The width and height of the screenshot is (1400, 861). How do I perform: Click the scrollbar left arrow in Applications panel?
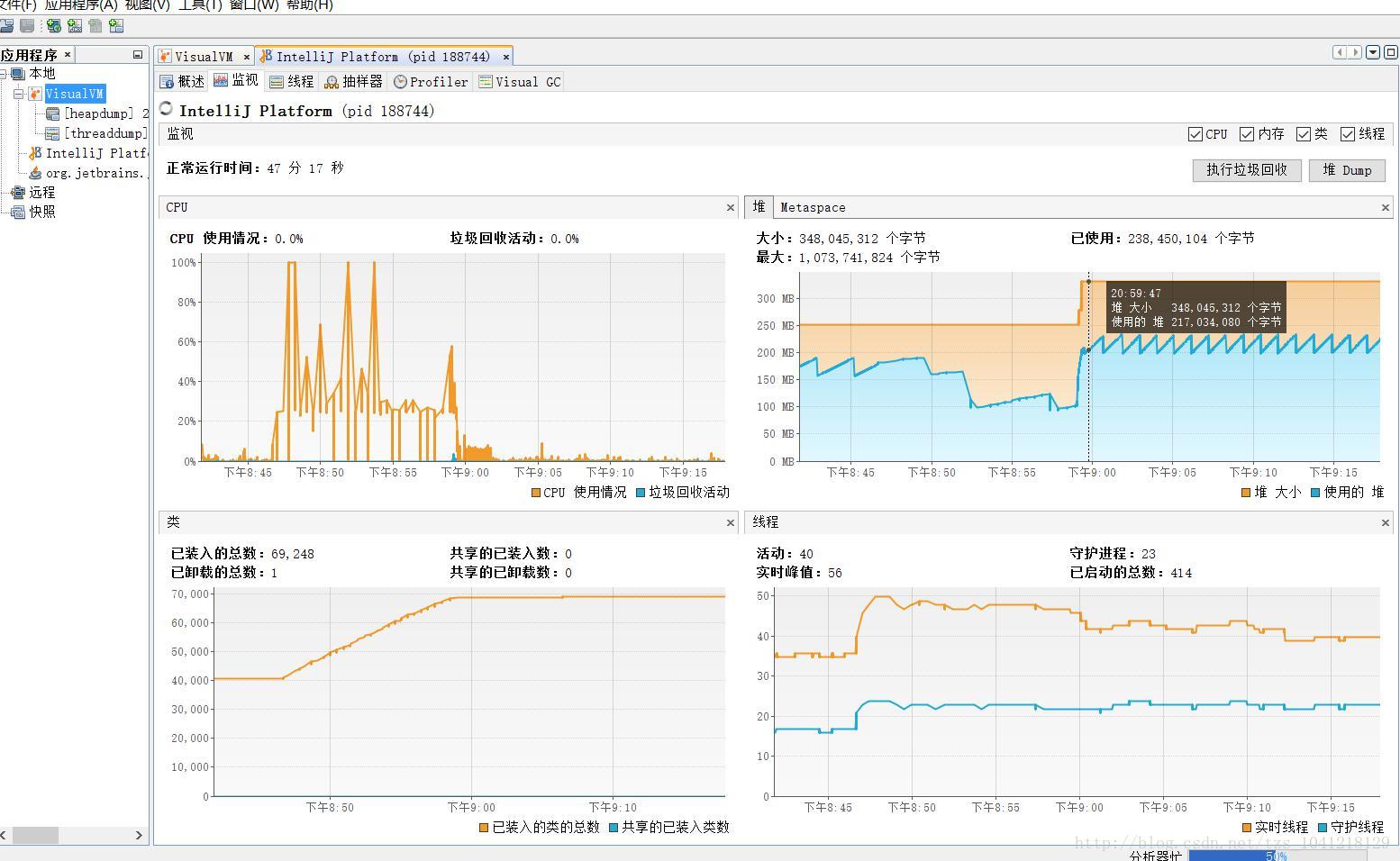(x=5, y=836)
